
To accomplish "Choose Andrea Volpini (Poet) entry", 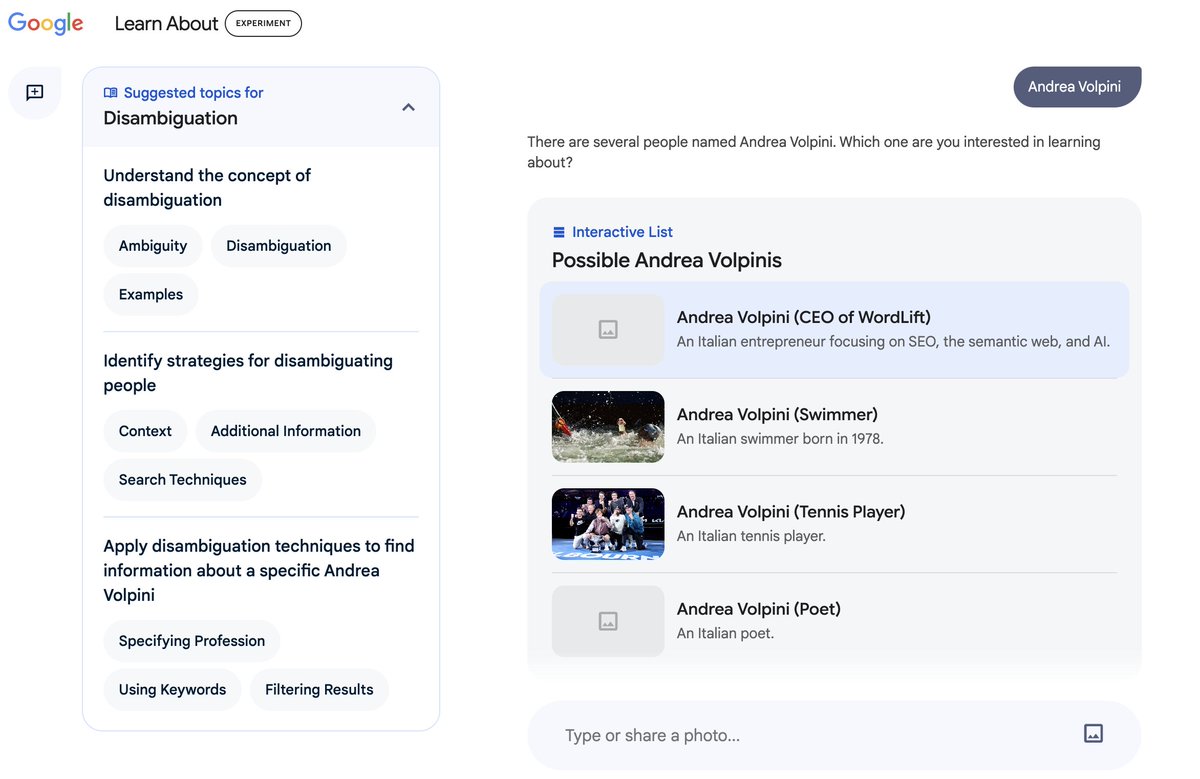I will click(x=834, y=621).
